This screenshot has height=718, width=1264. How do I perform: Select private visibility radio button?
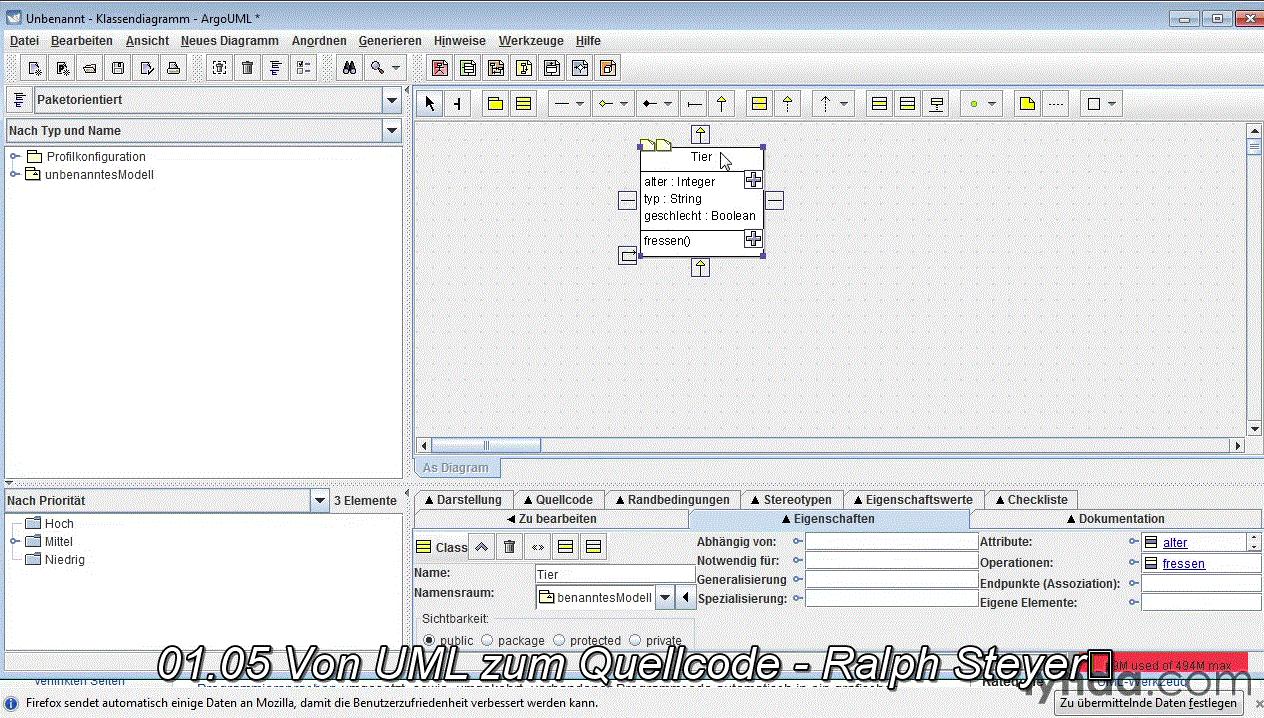click(635, 640)
